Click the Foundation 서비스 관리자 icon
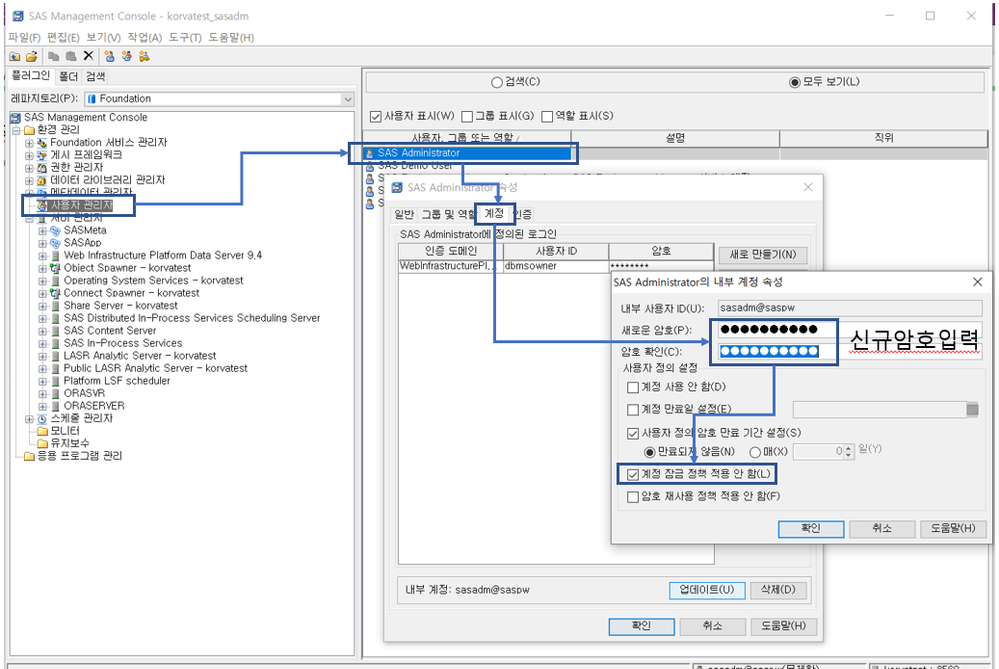The image size is (999, 669). coord(42,143)
